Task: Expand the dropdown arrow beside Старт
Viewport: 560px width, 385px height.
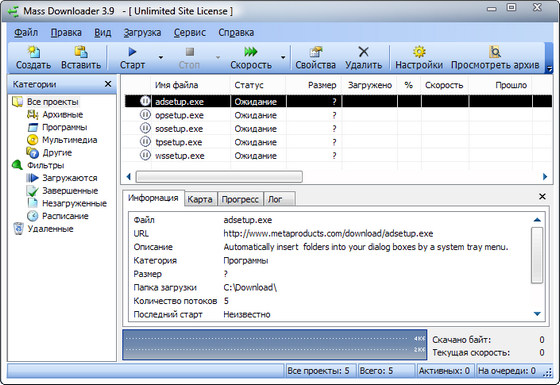Action: pyautogui.click(x=161, y=58)
